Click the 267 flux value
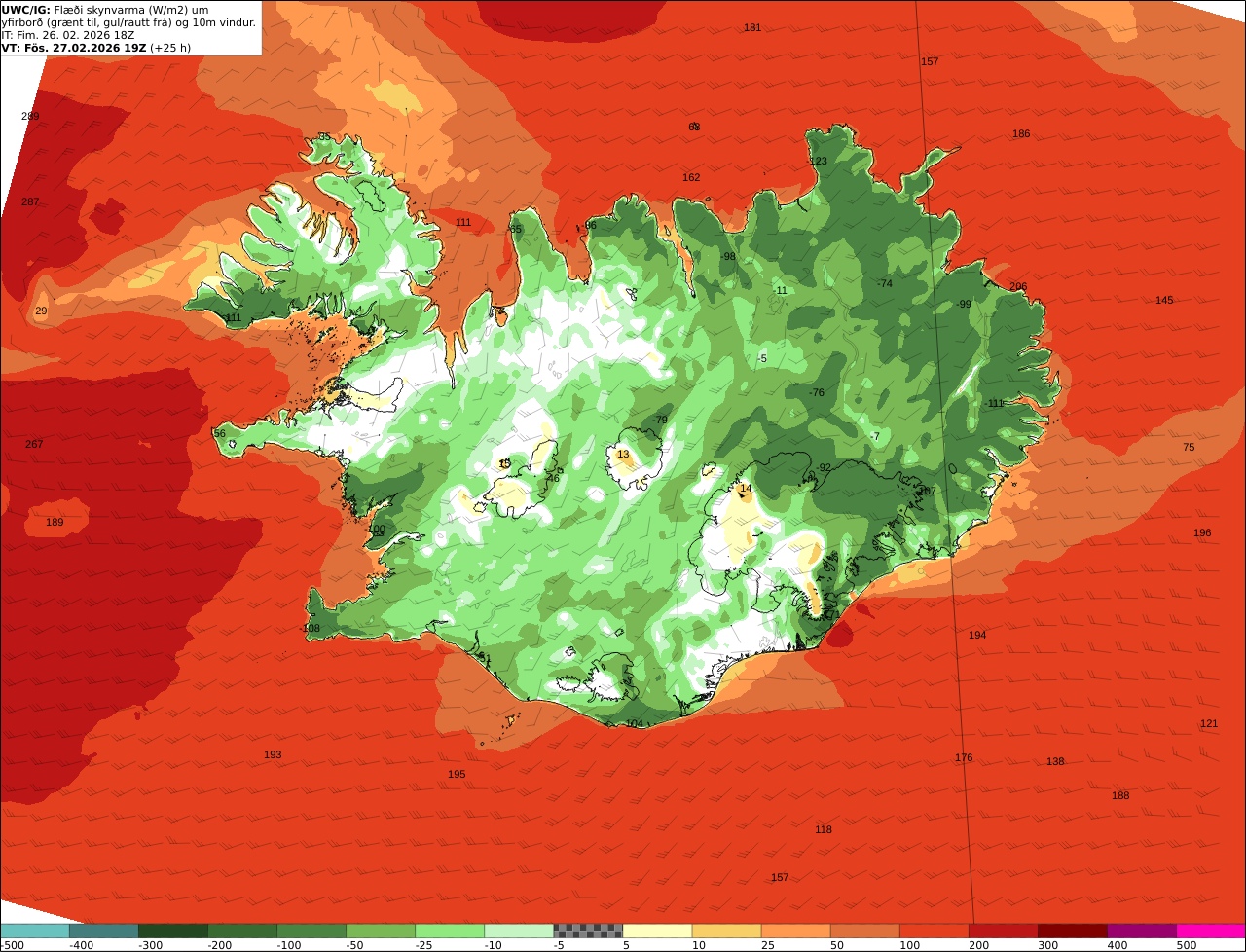This screenshot has height=952, width=1246. pyautogui.click(x=34, y=444)
